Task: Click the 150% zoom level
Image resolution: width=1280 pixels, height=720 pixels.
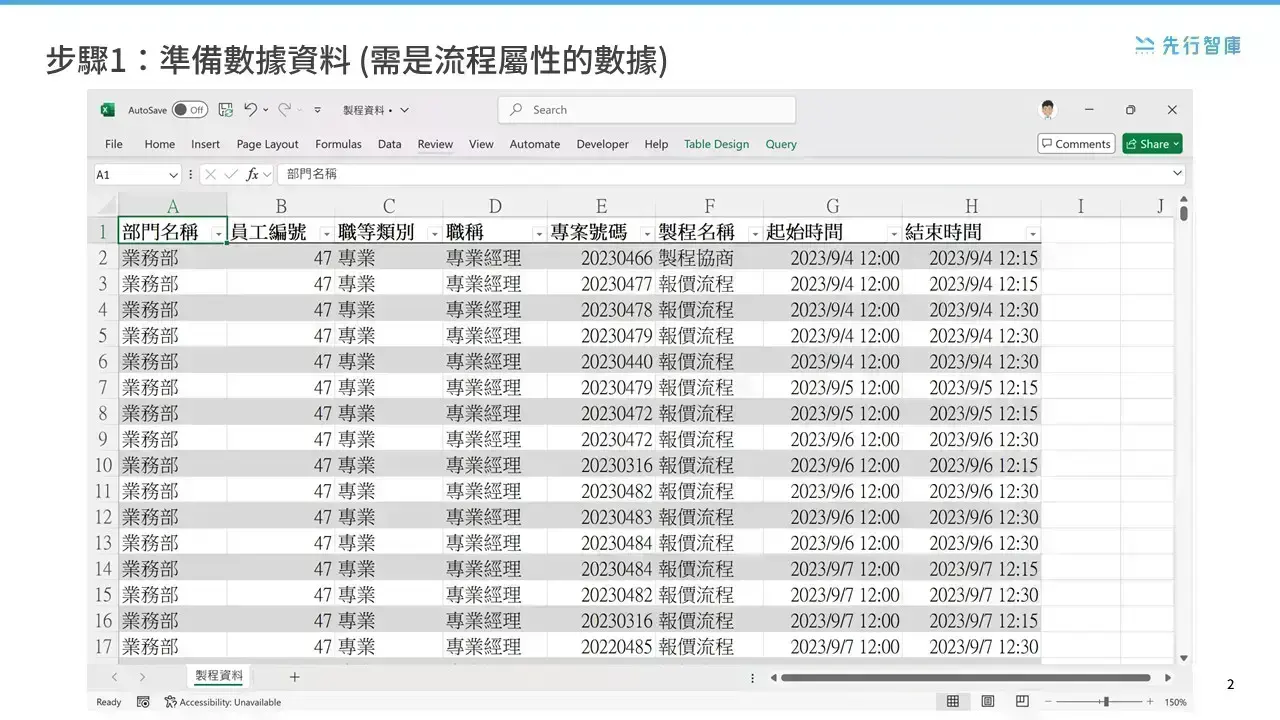Action: tap(1175, 702)
